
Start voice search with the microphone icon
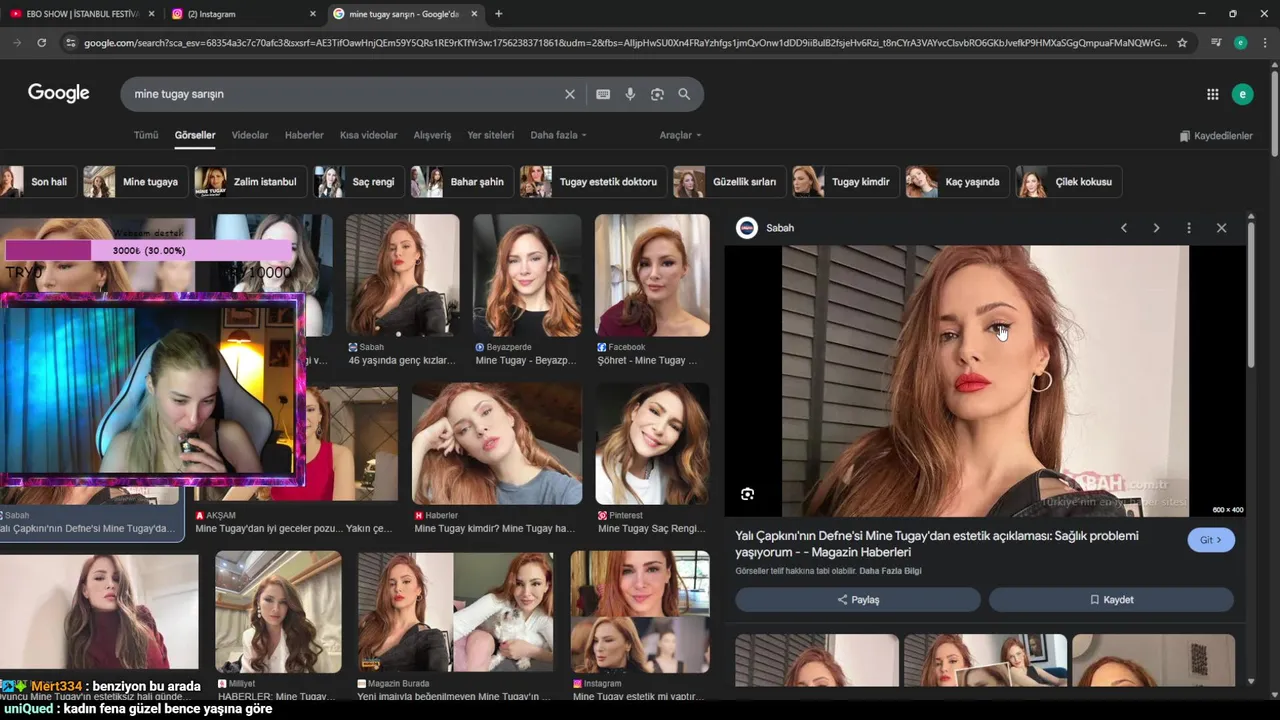pos(630,94)
